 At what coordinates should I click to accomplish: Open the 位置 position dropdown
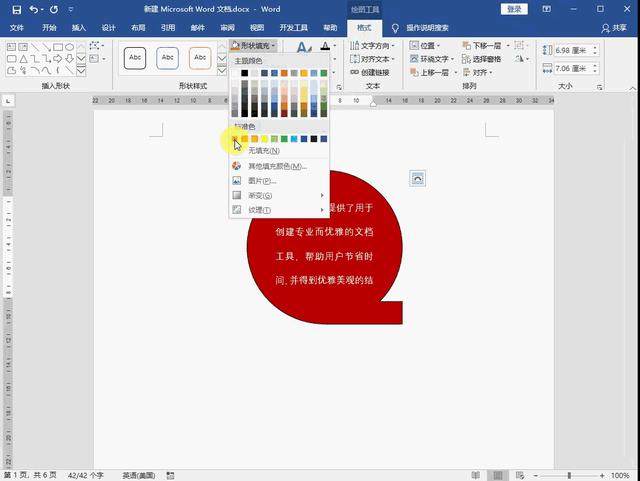tap(424, 45)
